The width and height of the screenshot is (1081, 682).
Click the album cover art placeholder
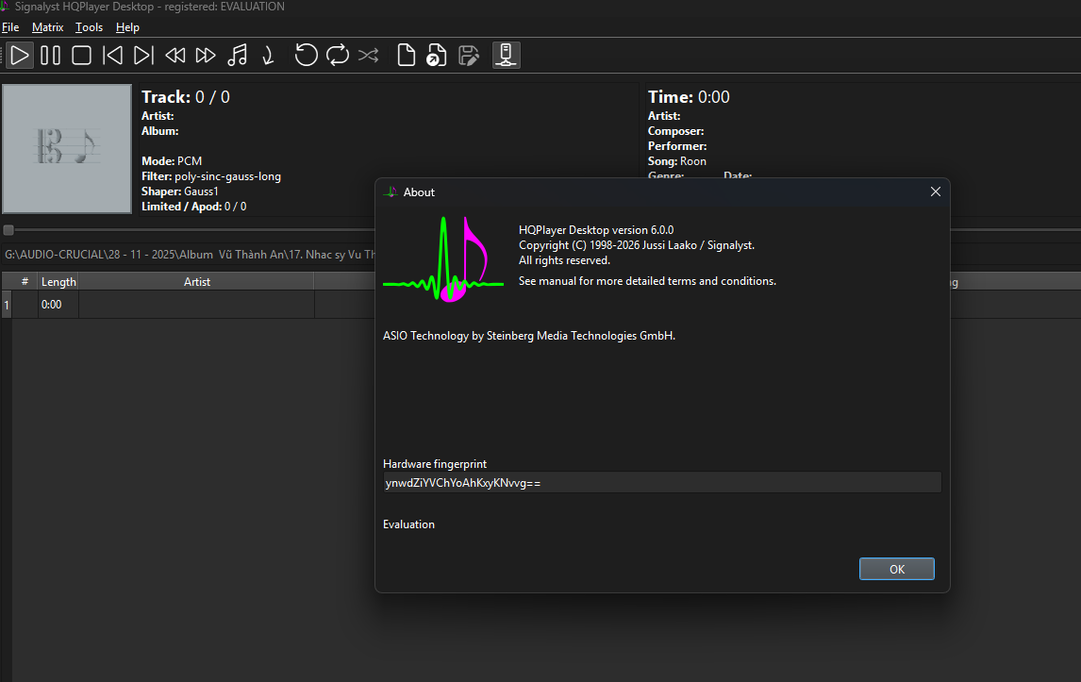(67, 148)
